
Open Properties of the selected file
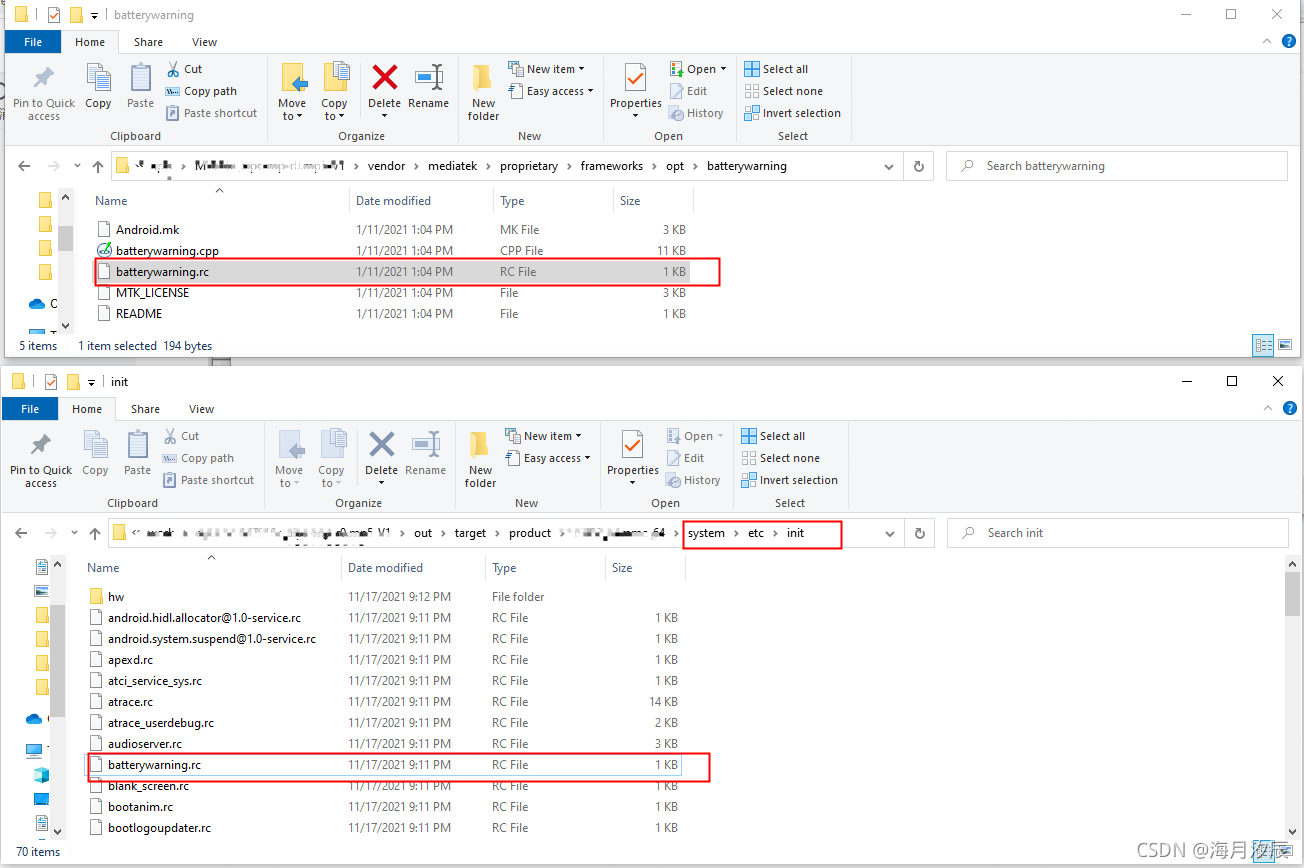pyautogui.click(x=635, y=90)
